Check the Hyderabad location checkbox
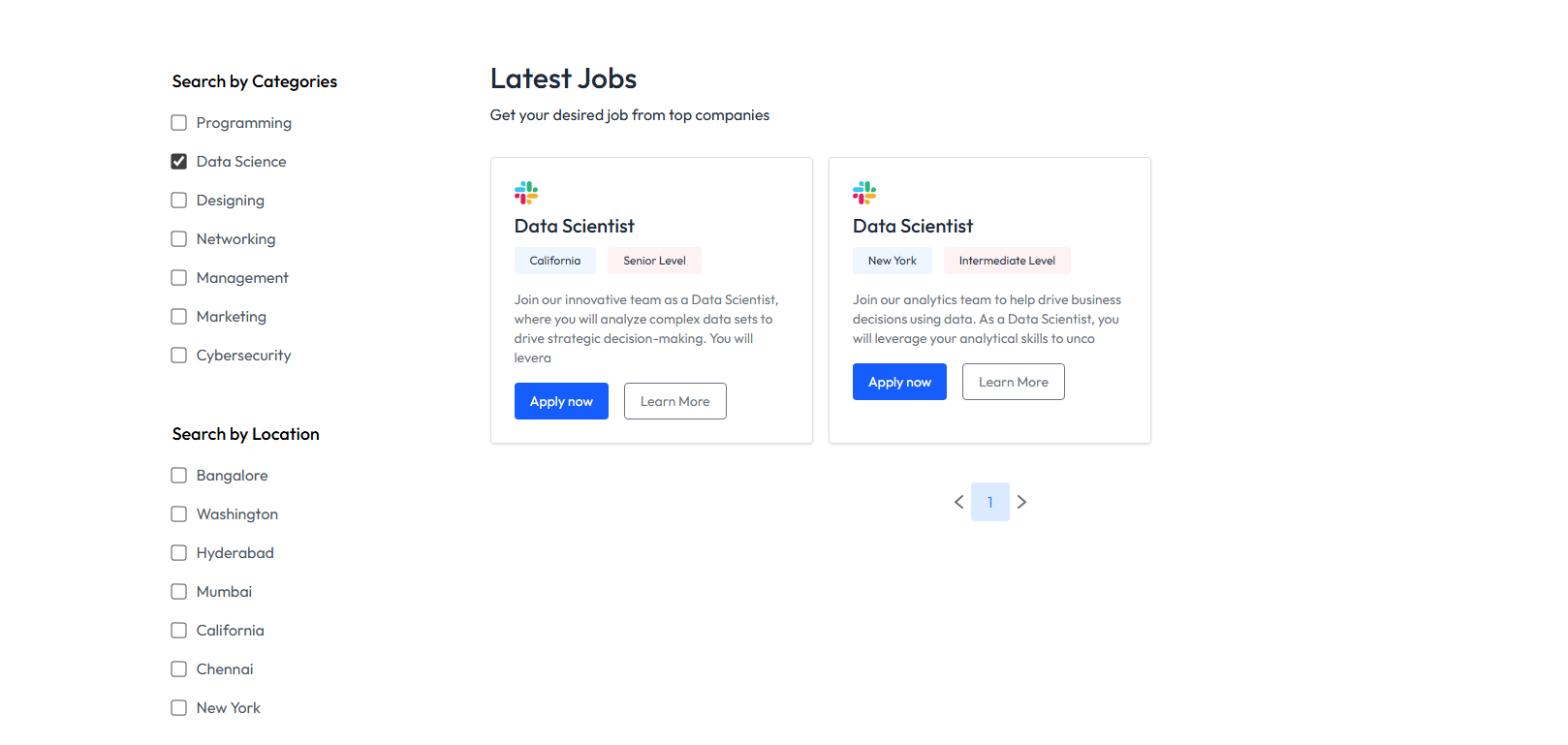Screen dimensions: 1568x745 179,553
